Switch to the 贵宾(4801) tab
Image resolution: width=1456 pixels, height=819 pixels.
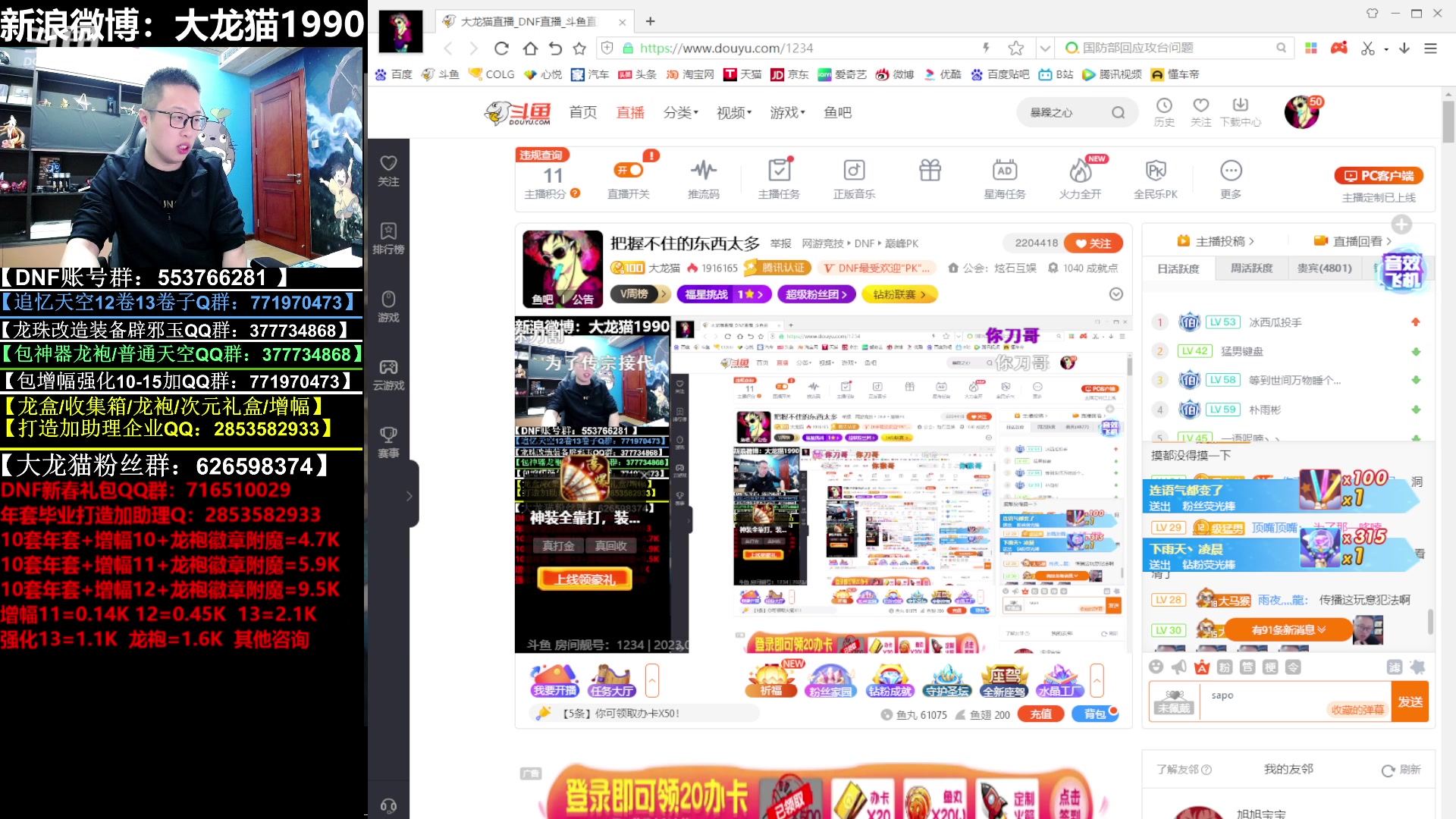coord(1324,268)
